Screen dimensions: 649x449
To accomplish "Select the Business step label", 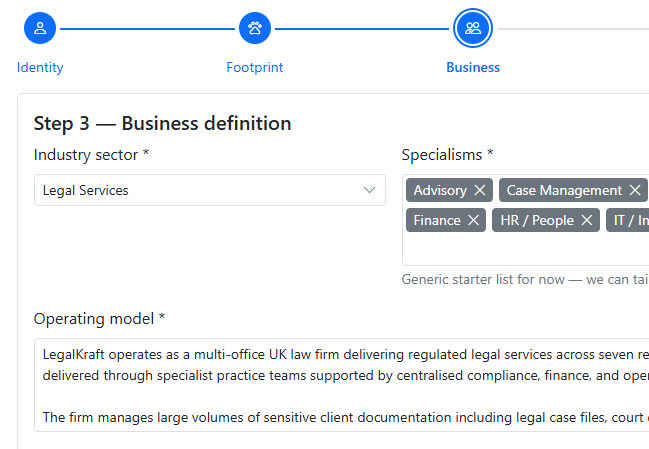I will (473, 68).
